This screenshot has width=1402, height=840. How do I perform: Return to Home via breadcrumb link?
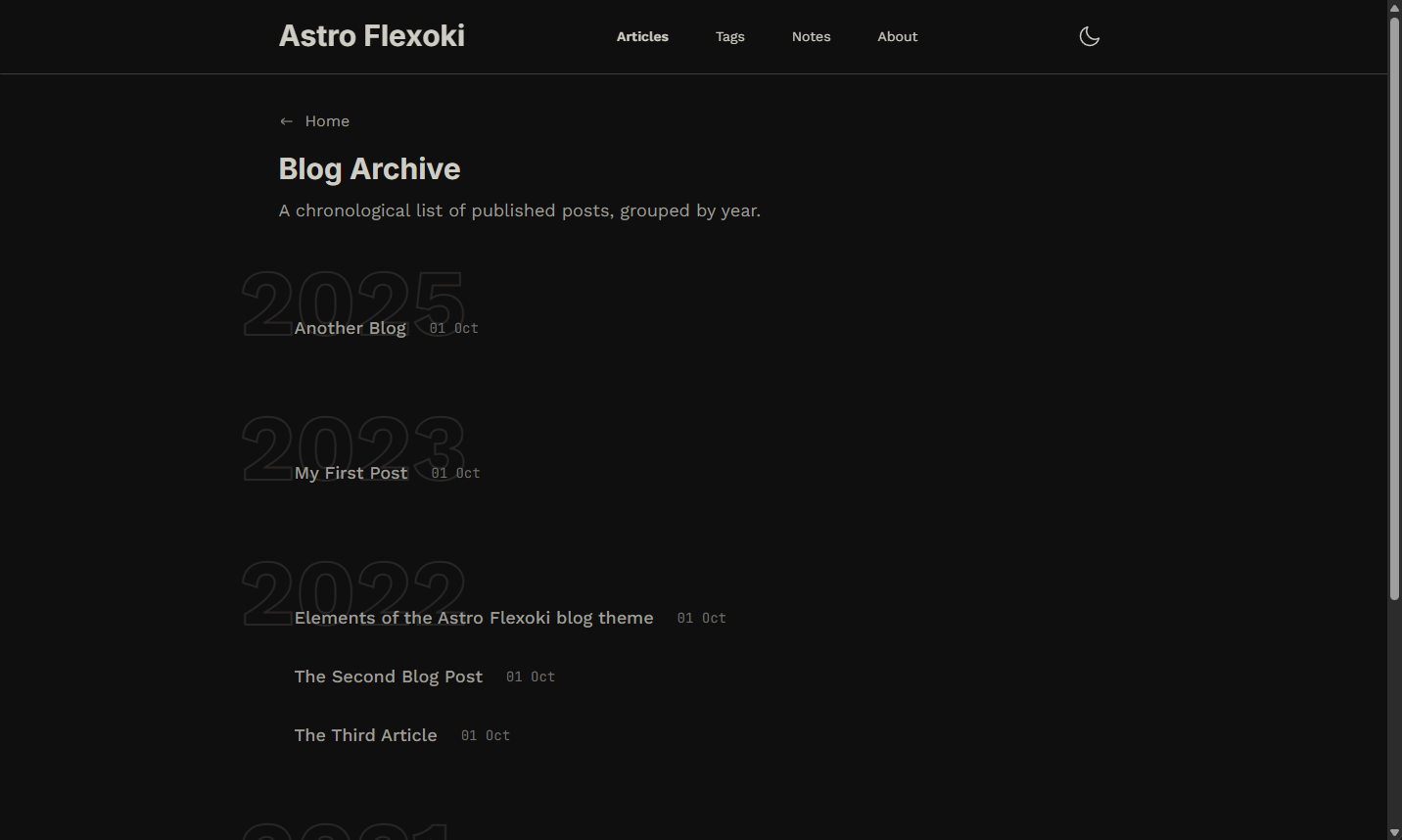[327, 121]
